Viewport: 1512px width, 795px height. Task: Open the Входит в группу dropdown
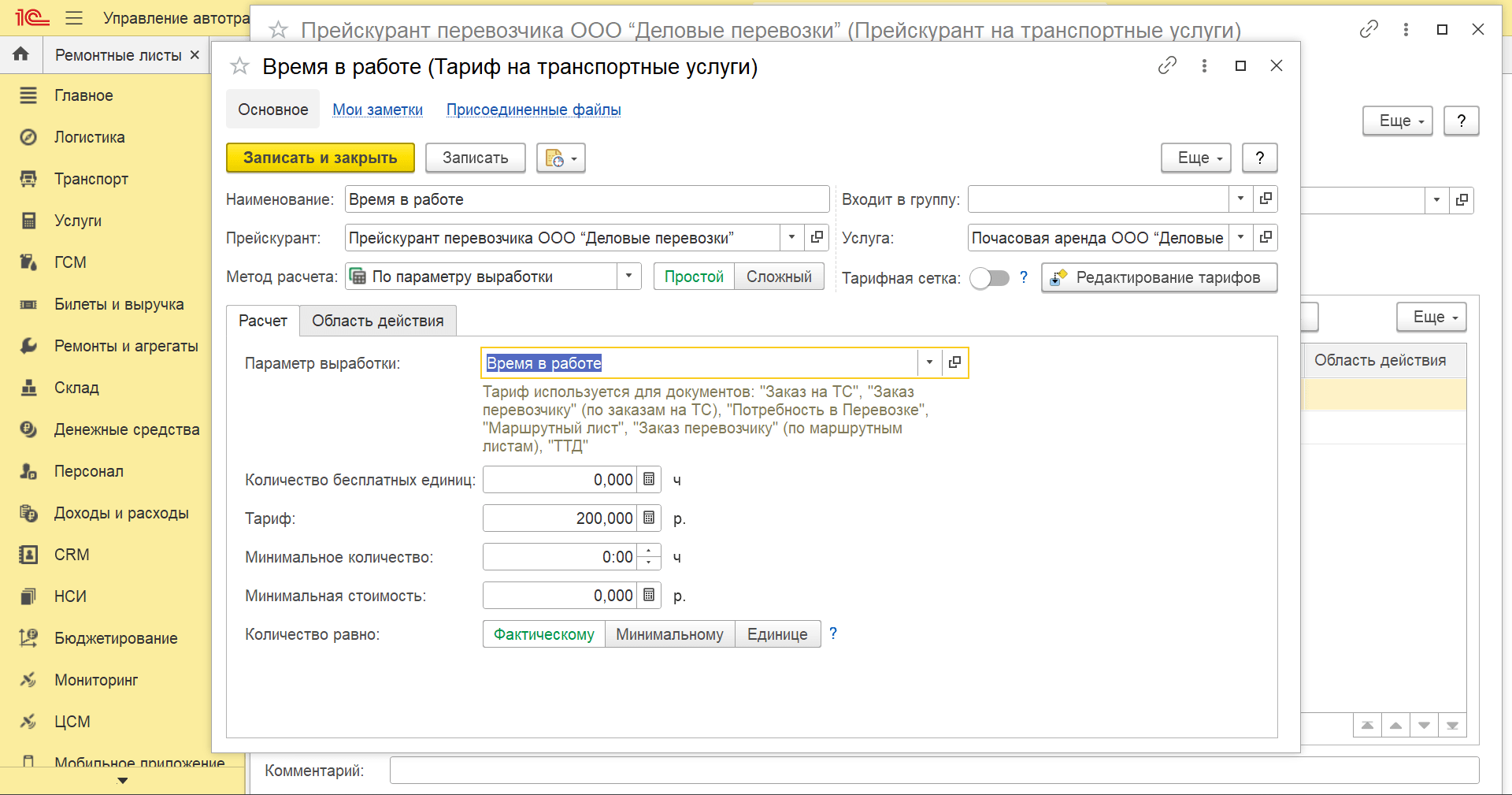point(1240,199)
